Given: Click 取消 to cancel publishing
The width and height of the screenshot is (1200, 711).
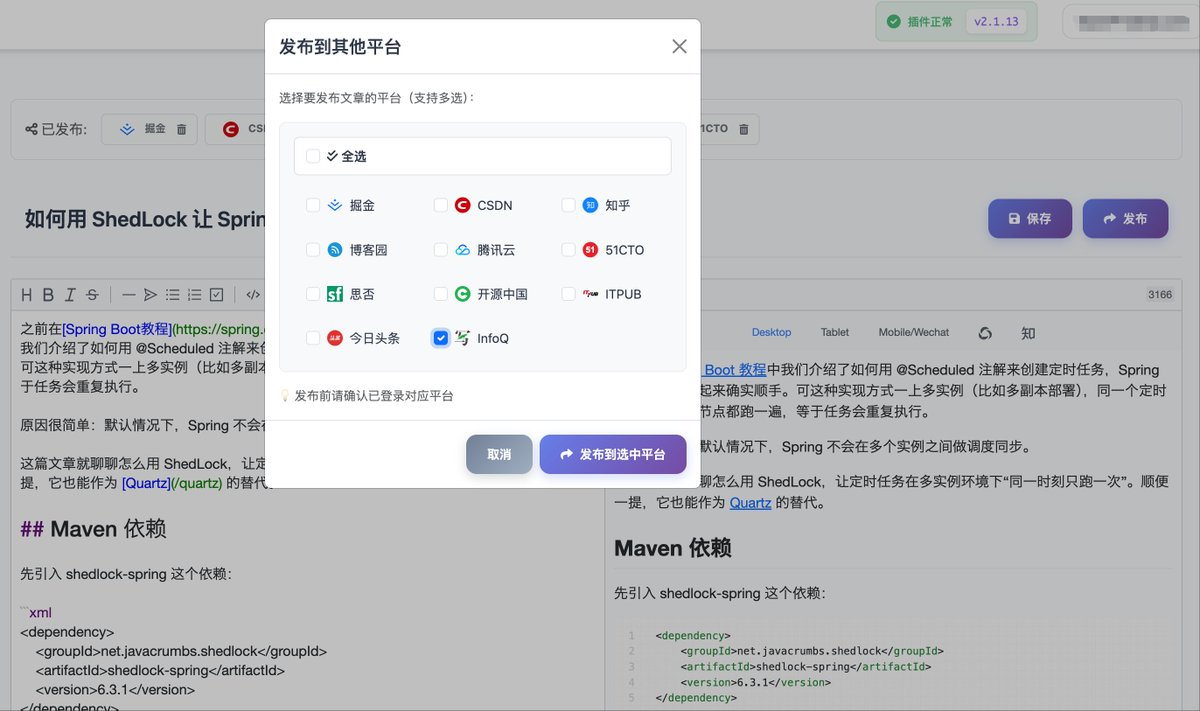Looking at the screenshot, I should click(x=499, y=454).
